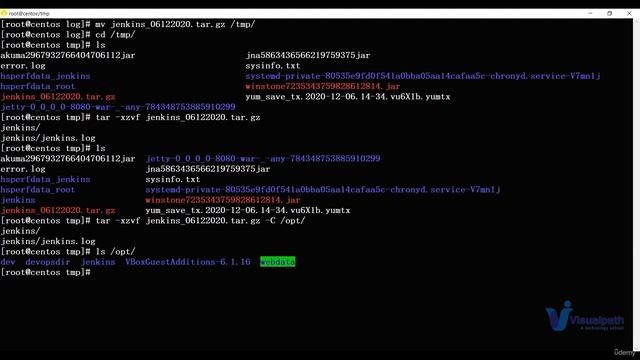Click 'sysinfo.txt' in the second ls output
Image resolution: width=640 pixels, height=360 pixels.
[173, 179]
